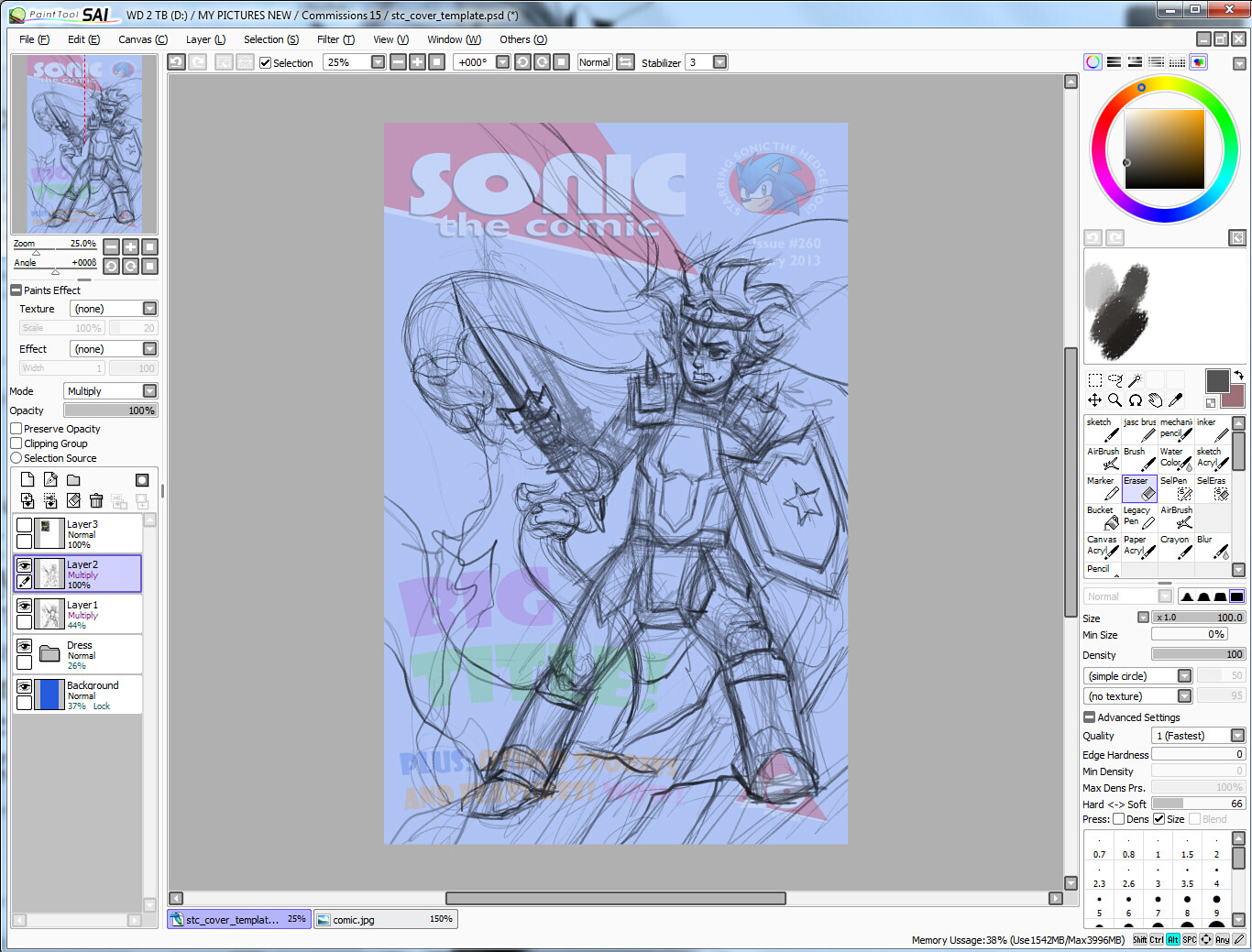Select the Hand pan tool
Image resolution: width=1252 pixels, height=952 pixels.
point(1155,400)
